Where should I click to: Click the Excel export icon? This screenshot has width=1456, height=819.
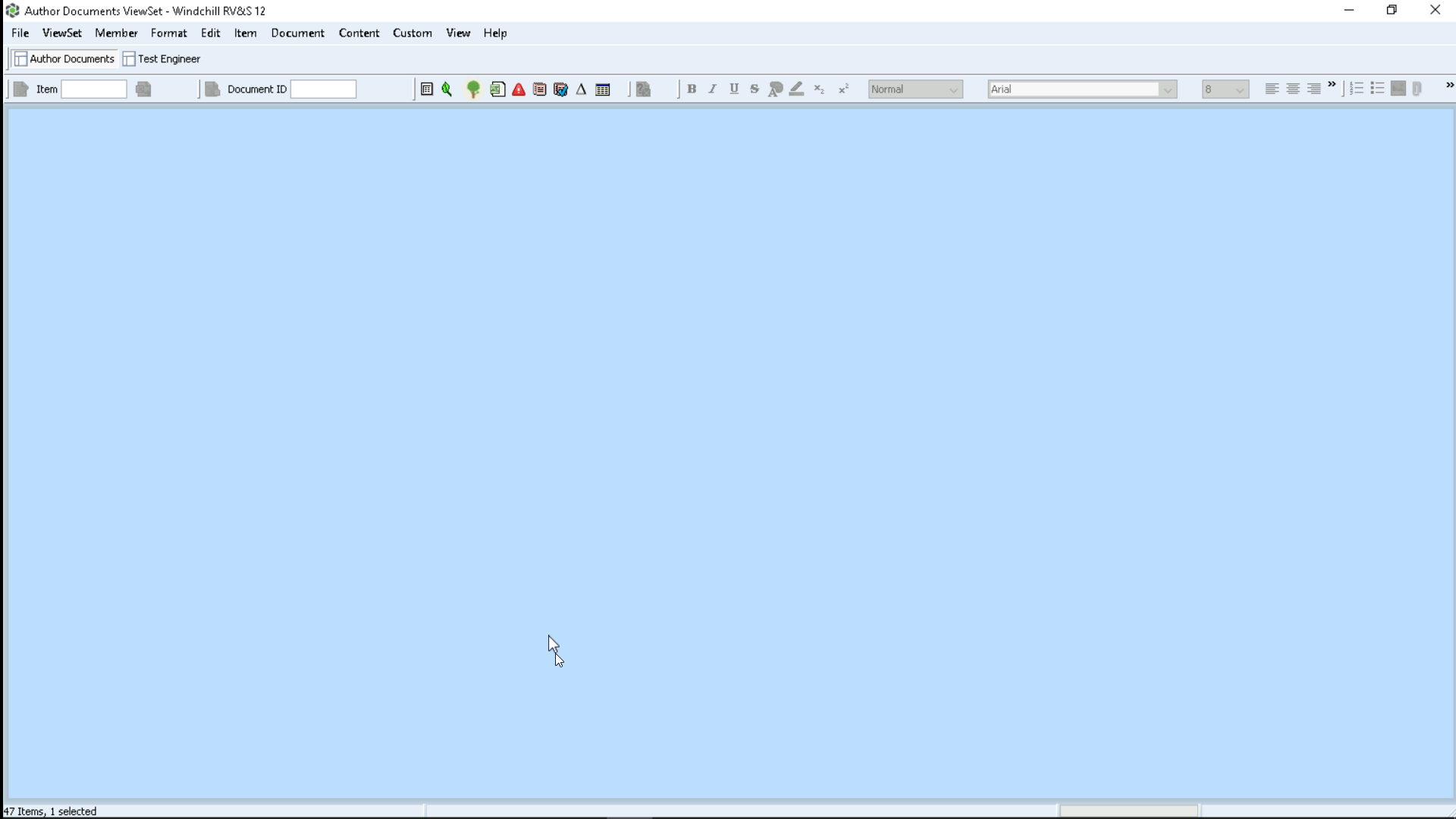[497, 89]
